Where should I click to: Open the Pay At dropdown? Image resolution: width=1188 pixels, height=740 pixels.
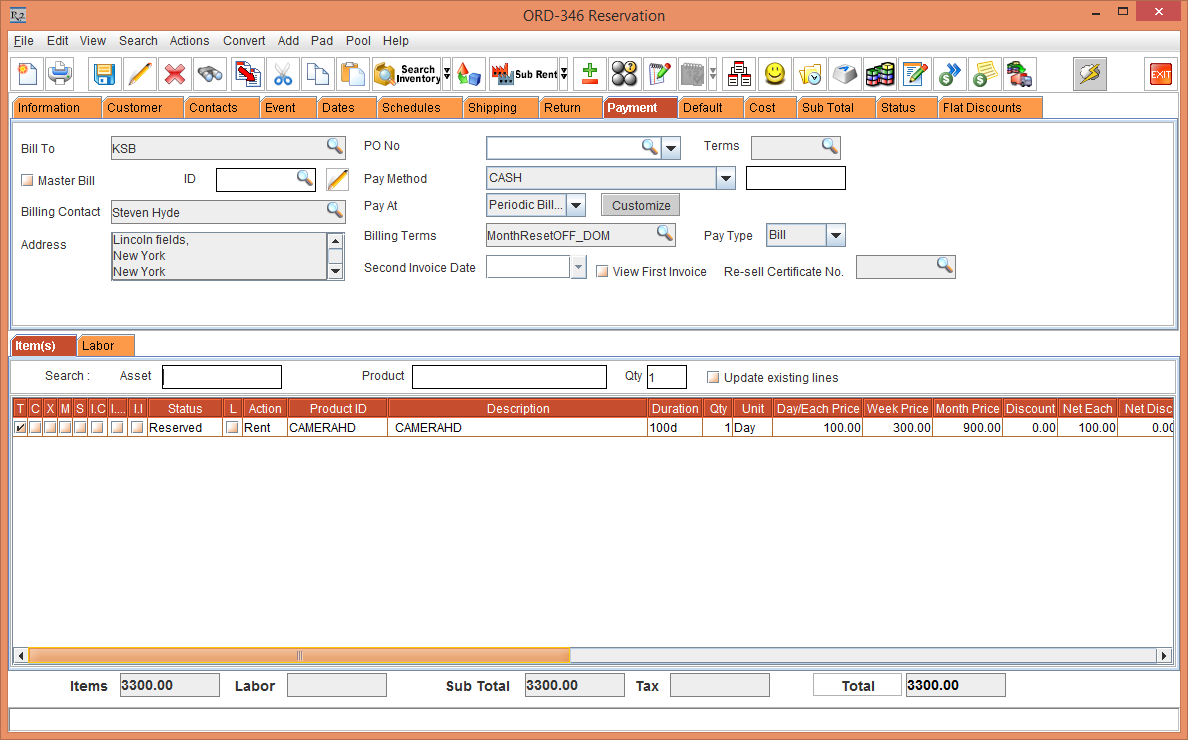(576, 206)
